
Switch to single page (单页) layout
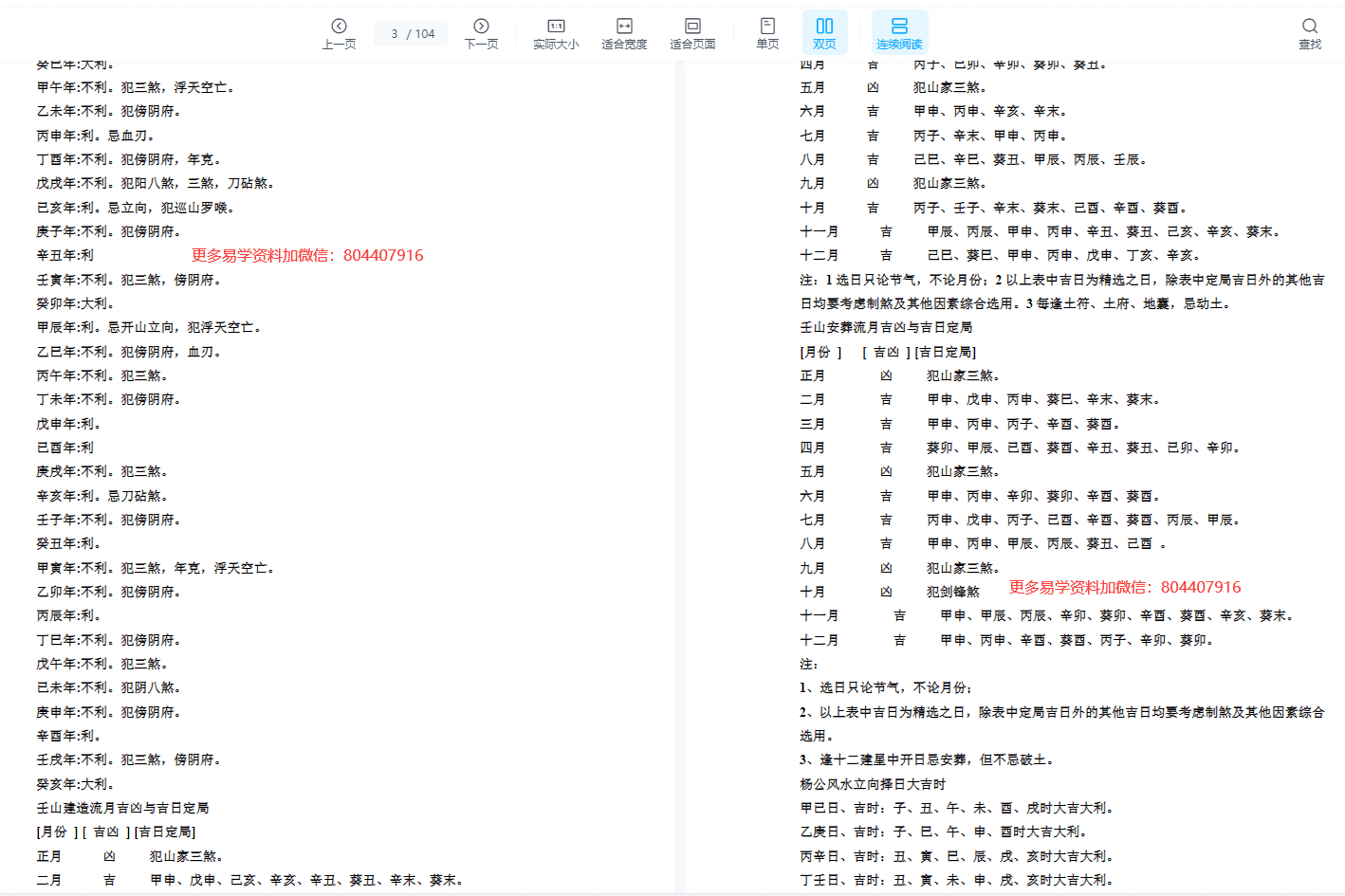[767, 32]
